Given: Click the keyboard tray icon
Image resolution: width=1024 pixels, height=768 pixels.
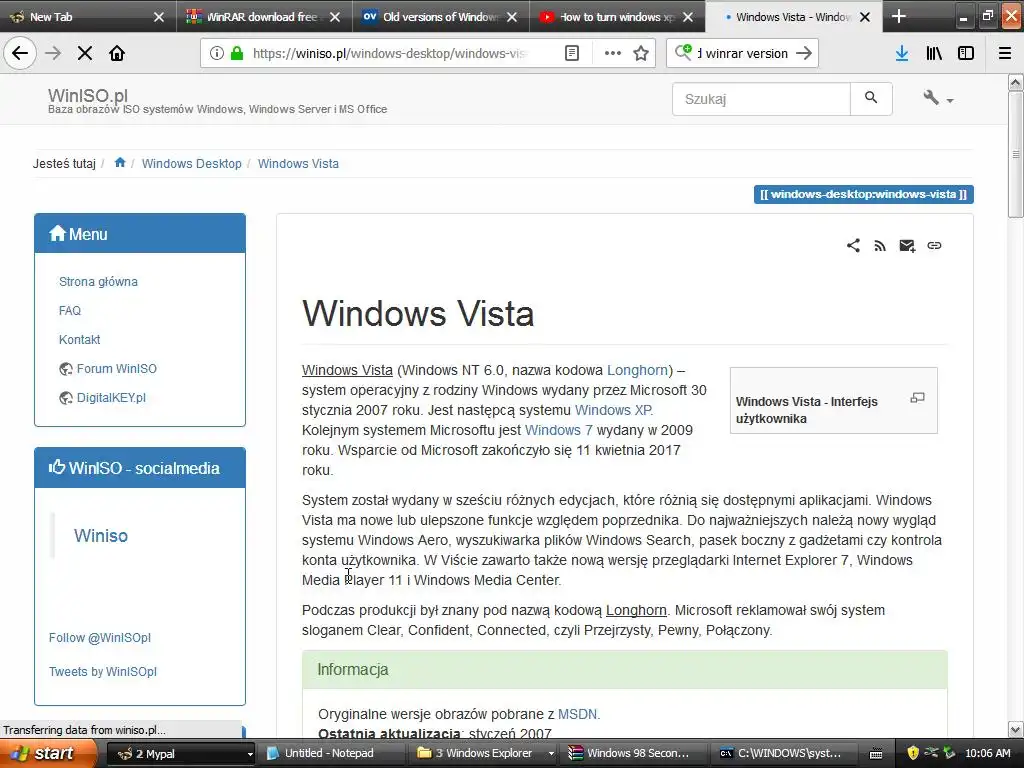Looking at the screenshot, I should (x=876, y=754).
